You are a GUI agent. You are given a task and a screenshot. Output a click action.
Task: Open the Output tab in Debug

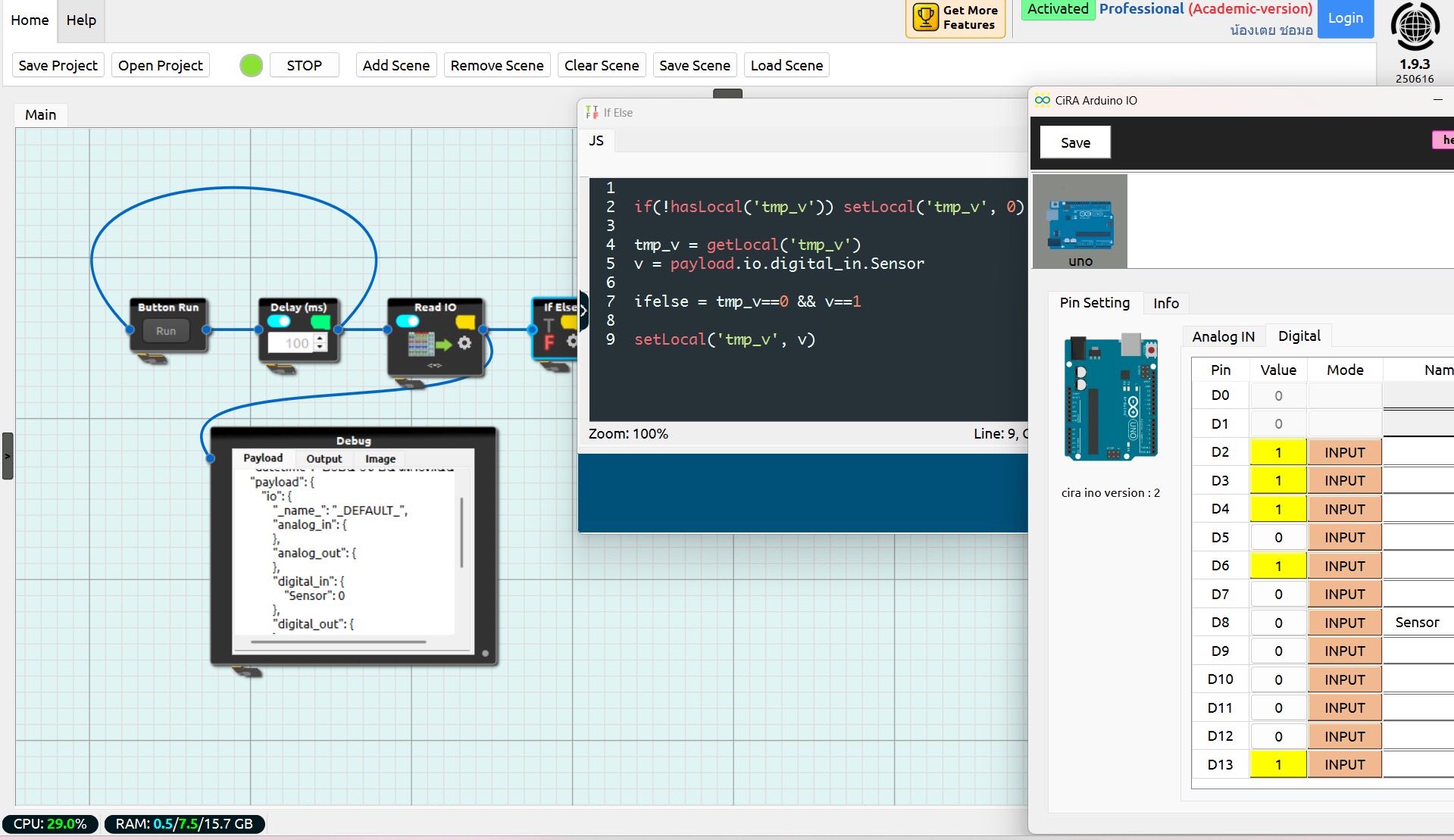coord(324,458)
